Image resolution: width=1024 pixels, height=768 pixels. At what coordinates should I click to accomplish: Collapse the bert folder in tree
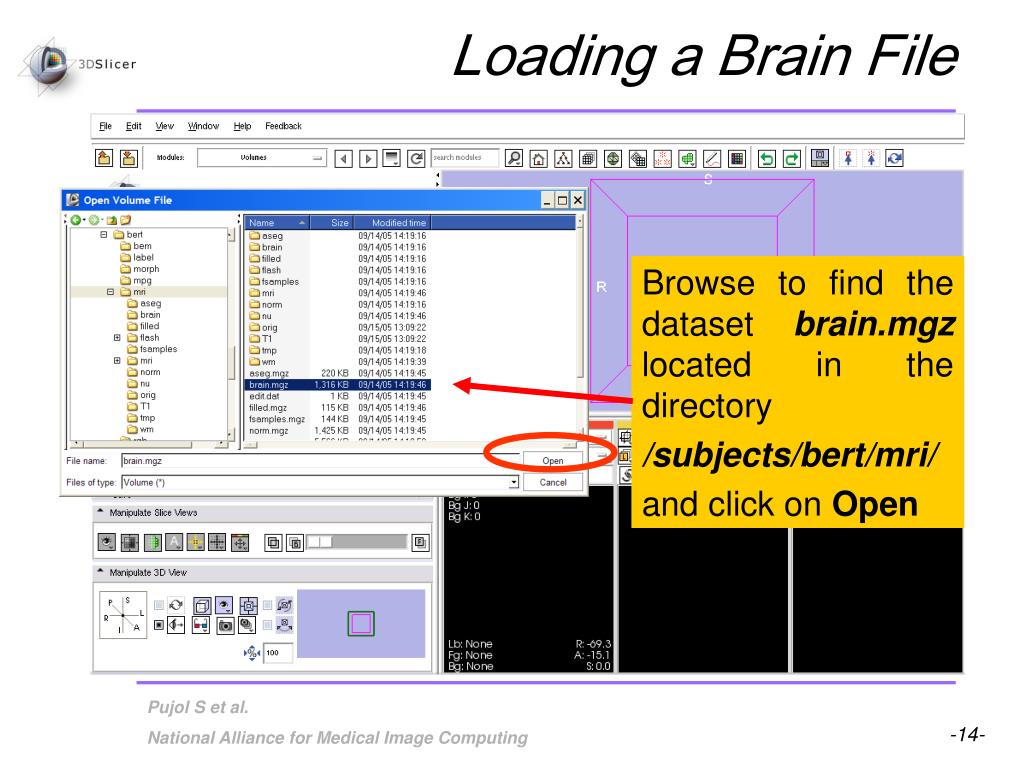point(104,234)
